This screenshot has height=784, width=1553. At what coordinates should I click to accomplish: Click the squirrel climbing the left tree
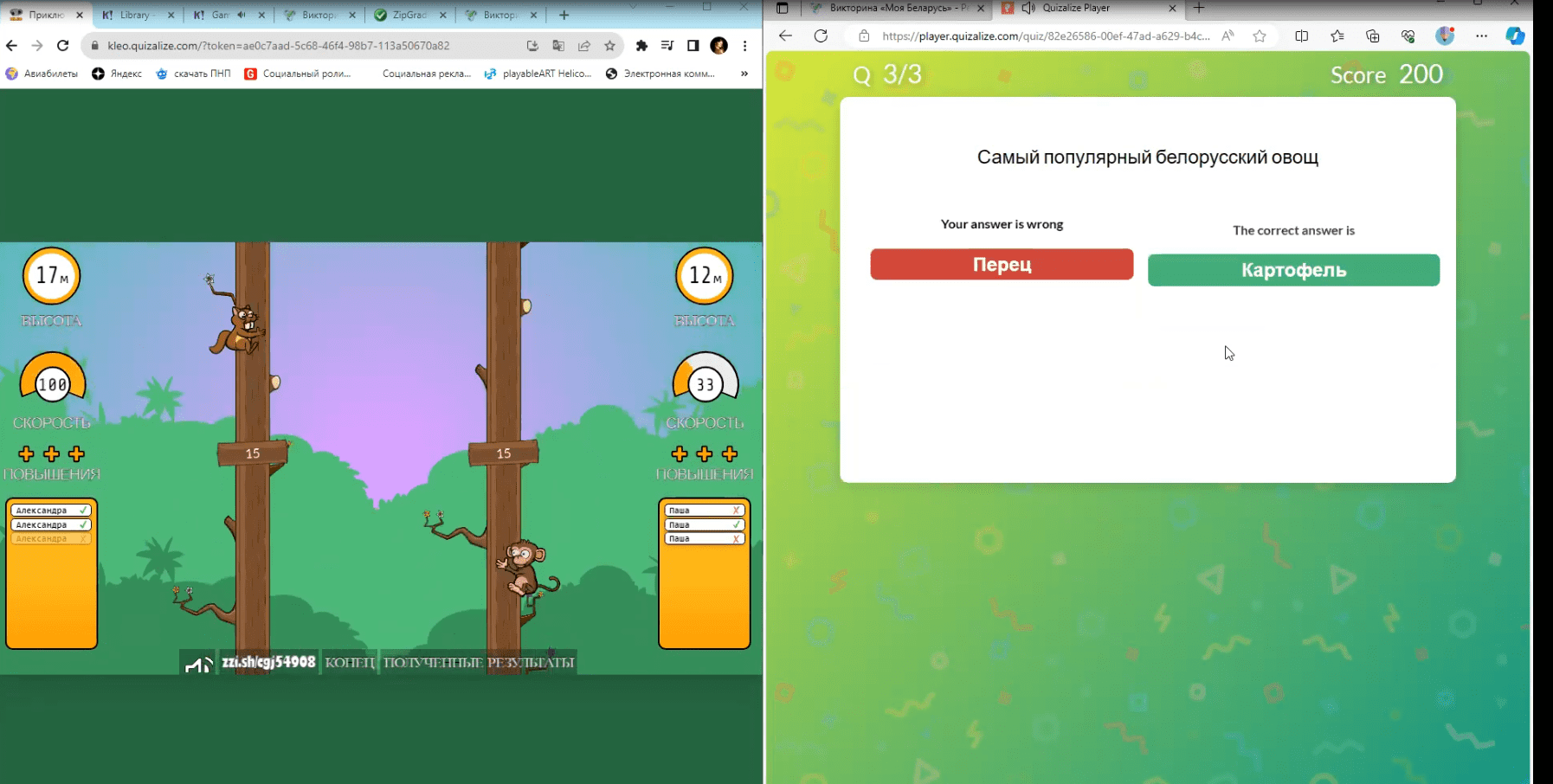pyautogui.click(x=239, y=329)
